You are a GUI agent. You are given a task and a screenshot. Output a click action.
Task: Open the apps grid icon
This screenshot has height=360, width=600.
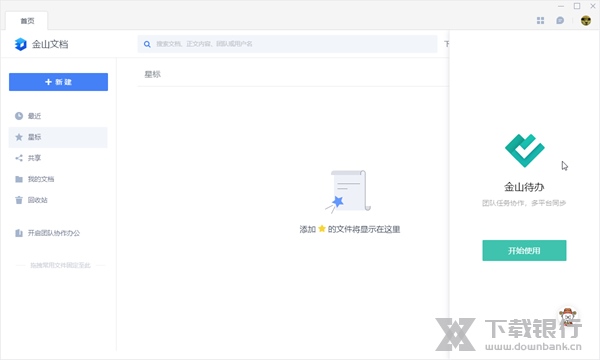[540, 21]
